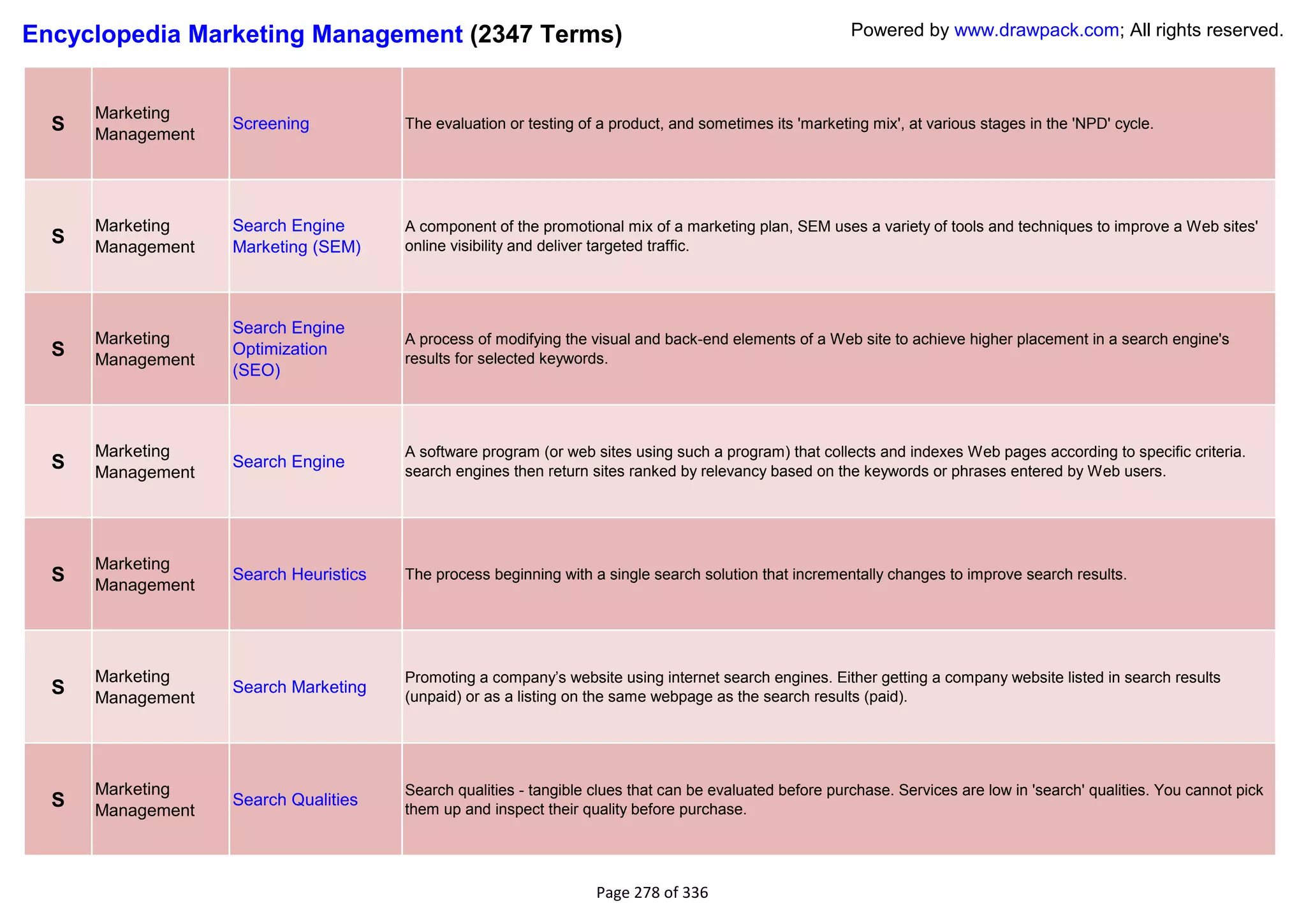
Task: Select the Search Engine term link
Action: [x=288, y=462]
